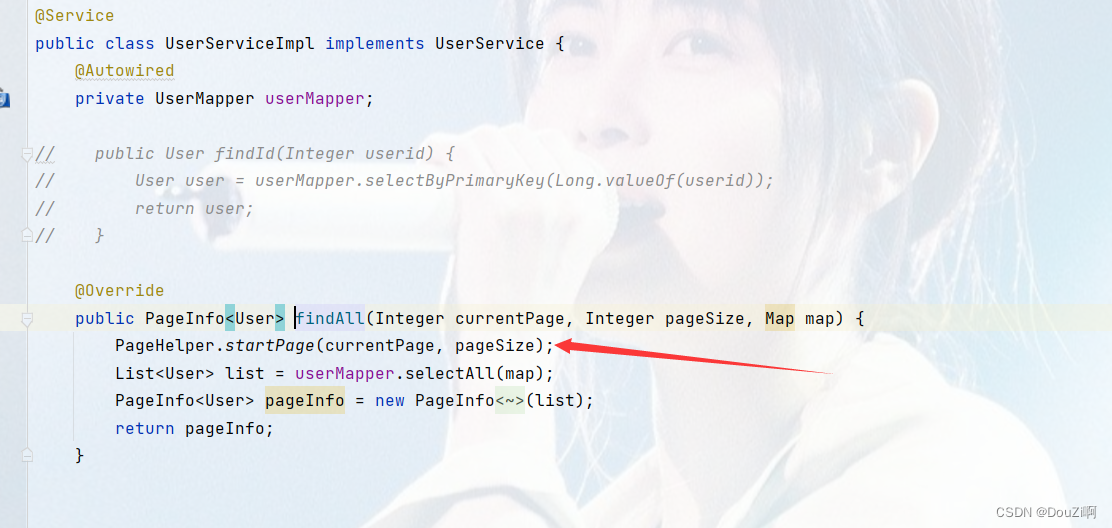Collapse the commented findId block fold marker
The width and height of the screenshot is (1112, 528).
[27, 154]
